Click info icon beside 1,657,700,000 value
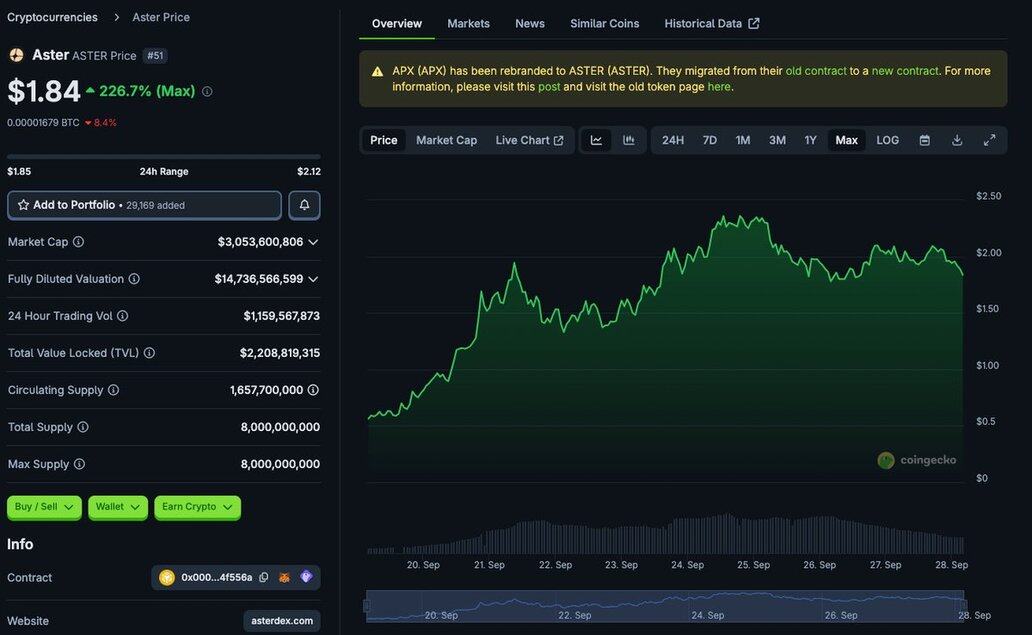The image size is (1032, 635). click(x=313, y=390)
